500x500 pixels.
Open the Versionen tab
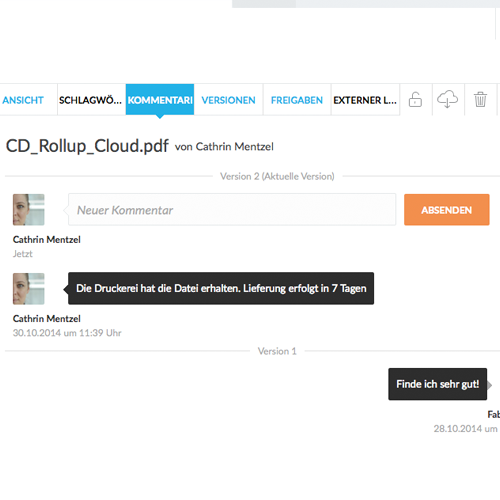(x=228, y=100)
